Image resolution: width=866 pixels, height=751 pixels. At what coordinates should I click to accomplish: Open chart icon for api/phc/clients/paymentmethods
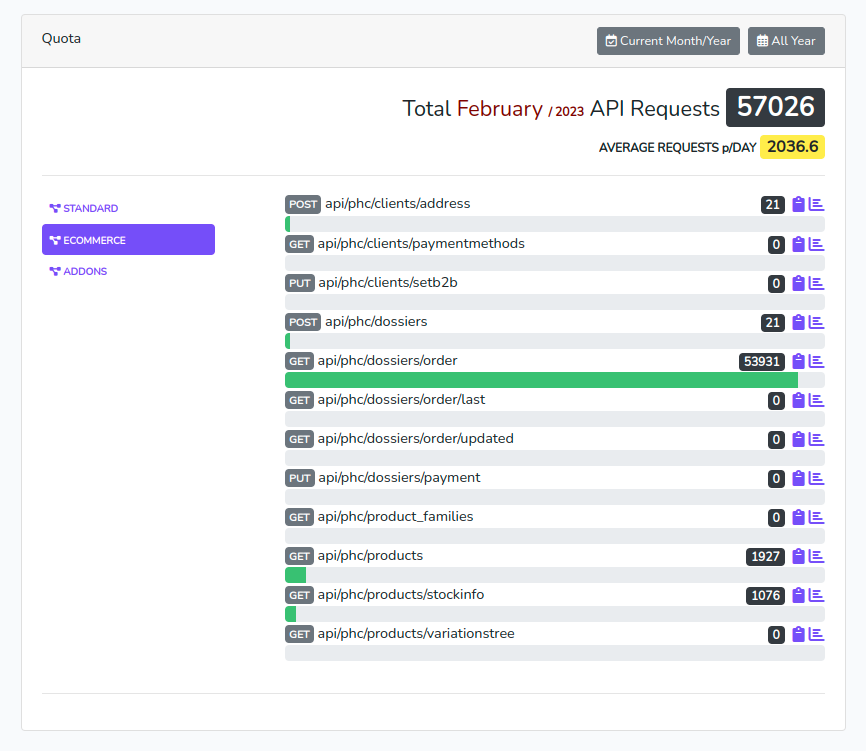[x=816, y=244]
